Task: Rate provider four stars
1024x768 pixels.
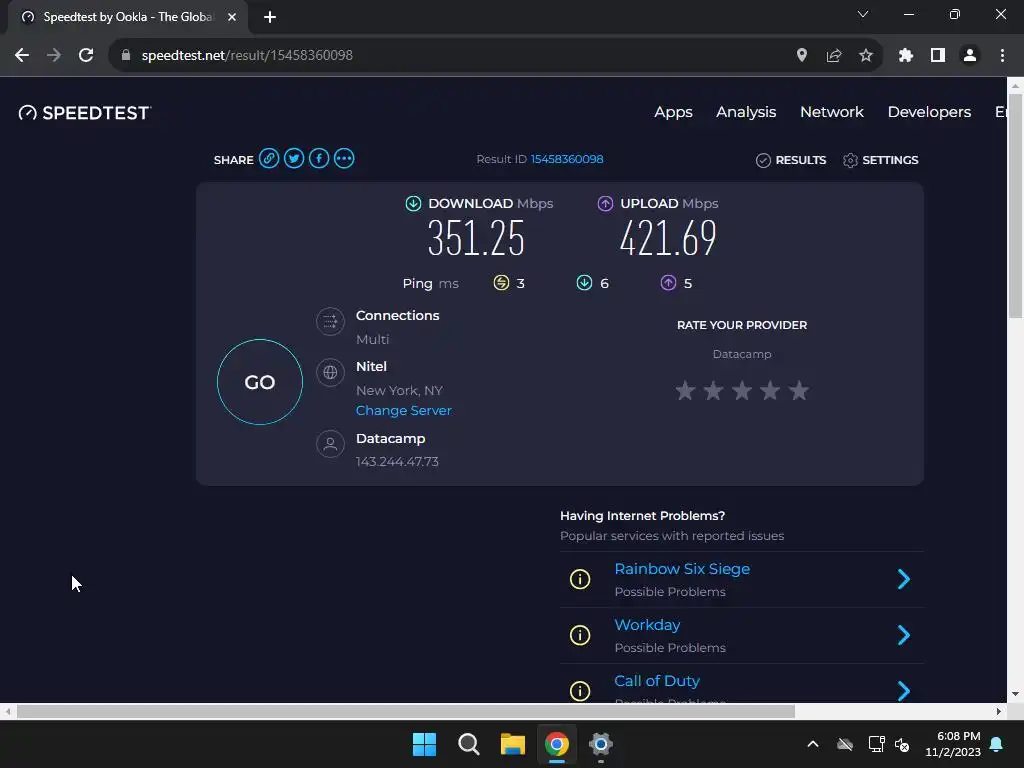Action: point(770,391)
